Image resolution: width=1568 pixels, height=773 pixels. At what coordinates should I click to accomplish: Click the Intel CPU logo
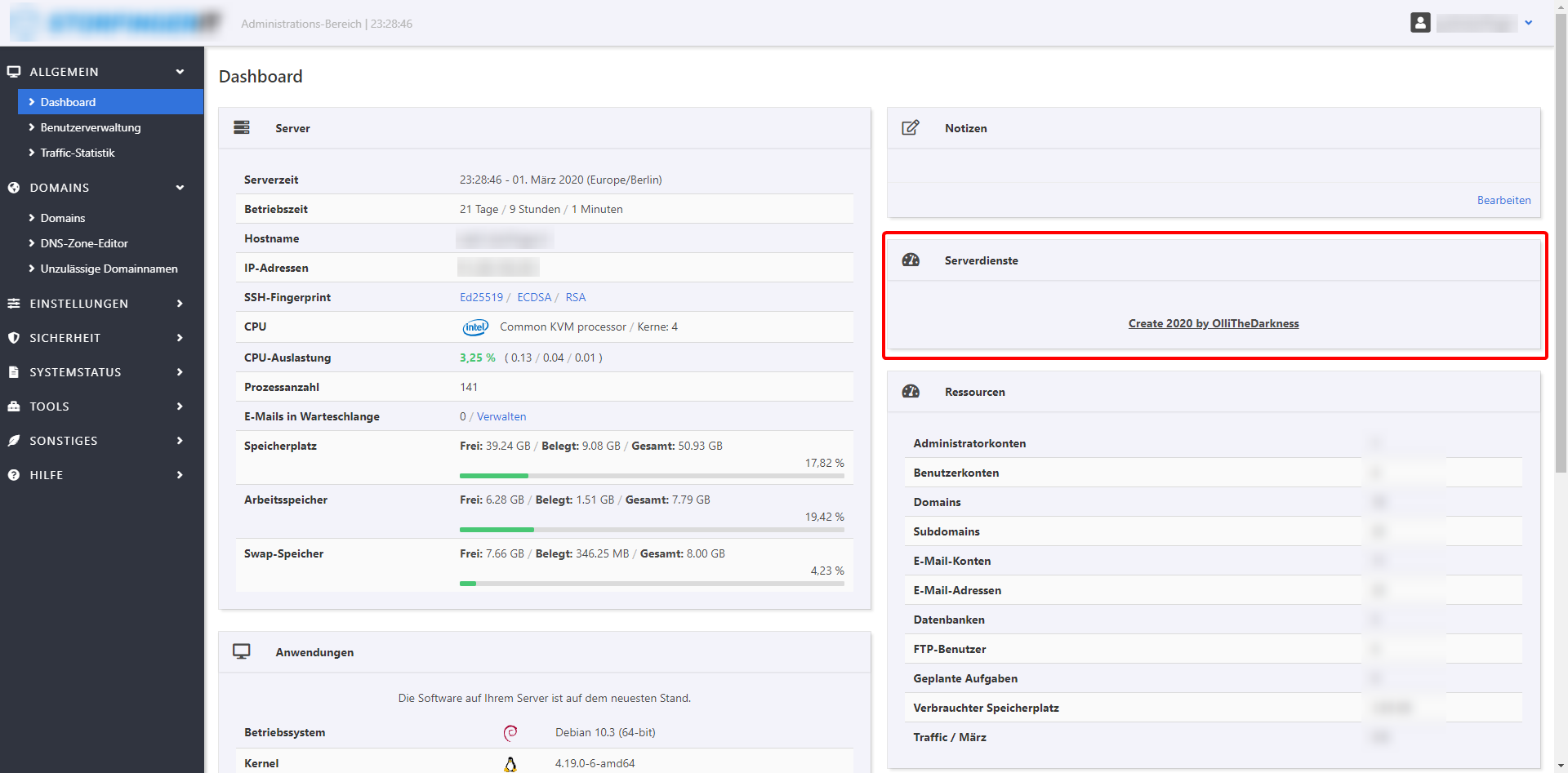[475, 327]
